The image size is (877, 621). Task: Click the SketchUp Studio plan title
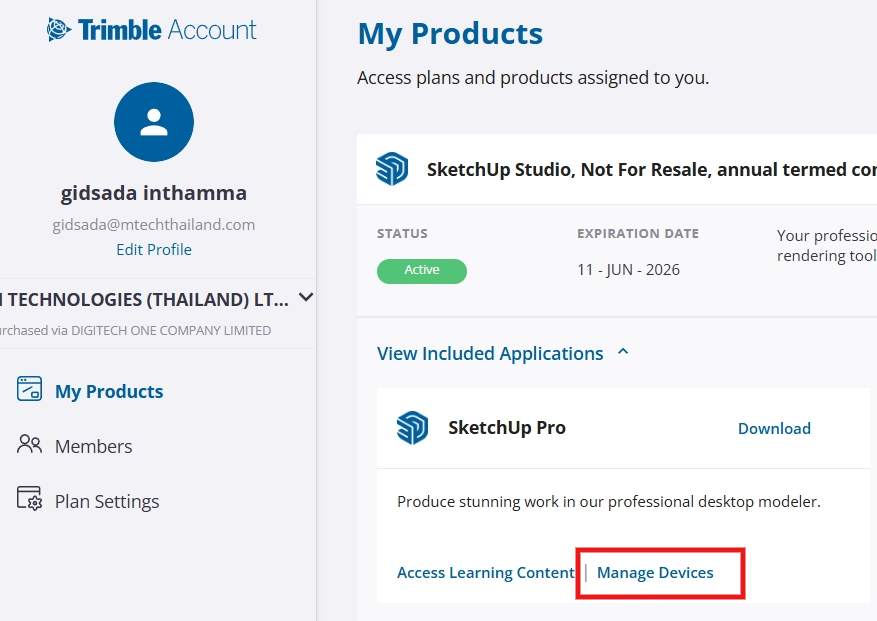[650, 169]
